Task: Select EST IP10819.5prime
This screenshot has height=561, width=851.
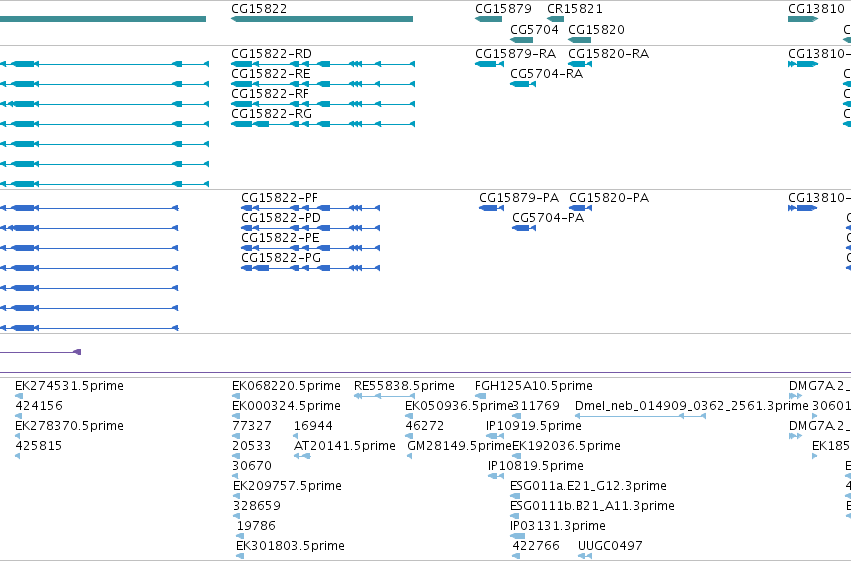Action: pos(496,476)
